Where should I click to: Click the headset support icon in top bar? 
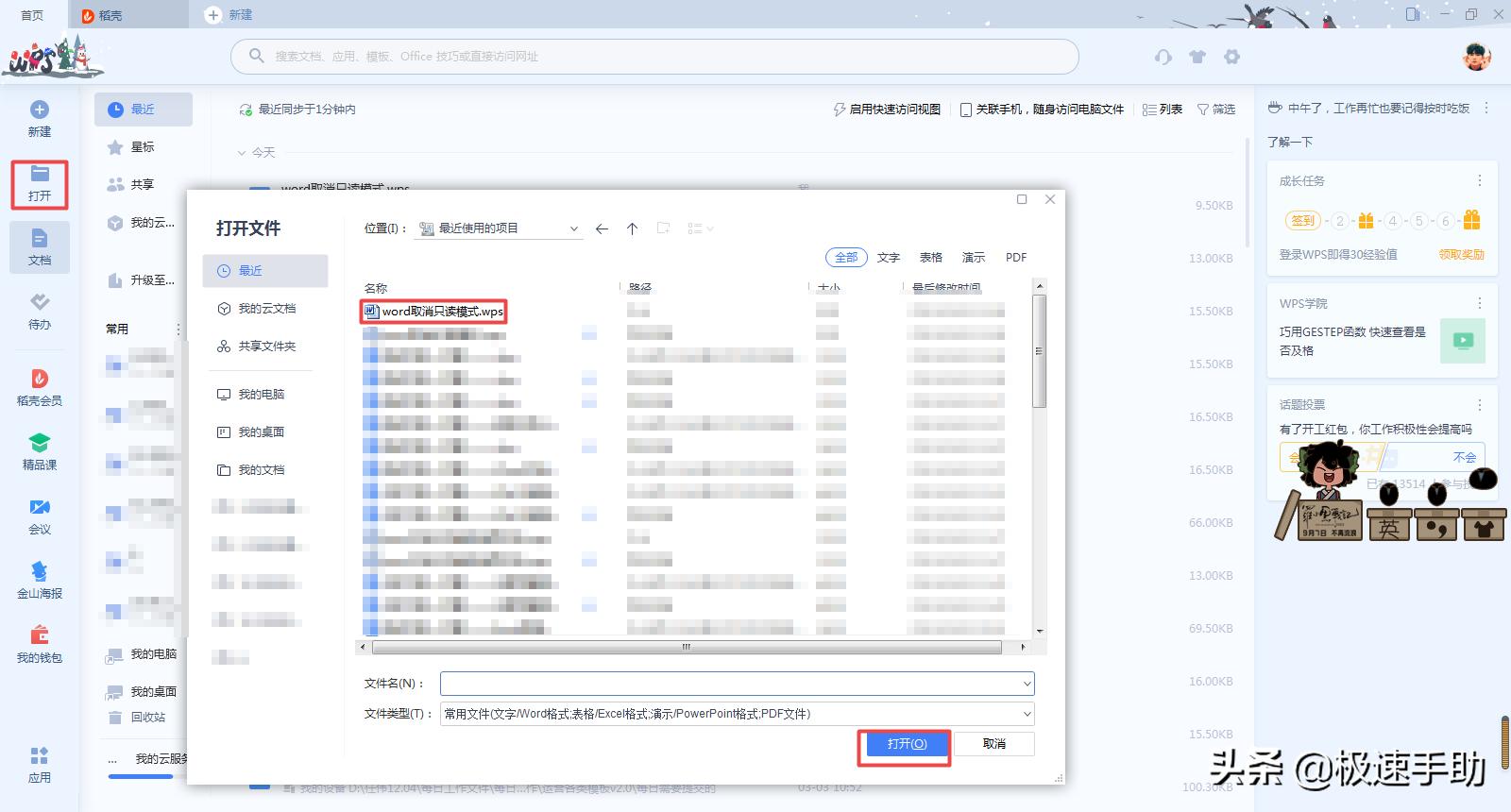tap(1163, 57)
